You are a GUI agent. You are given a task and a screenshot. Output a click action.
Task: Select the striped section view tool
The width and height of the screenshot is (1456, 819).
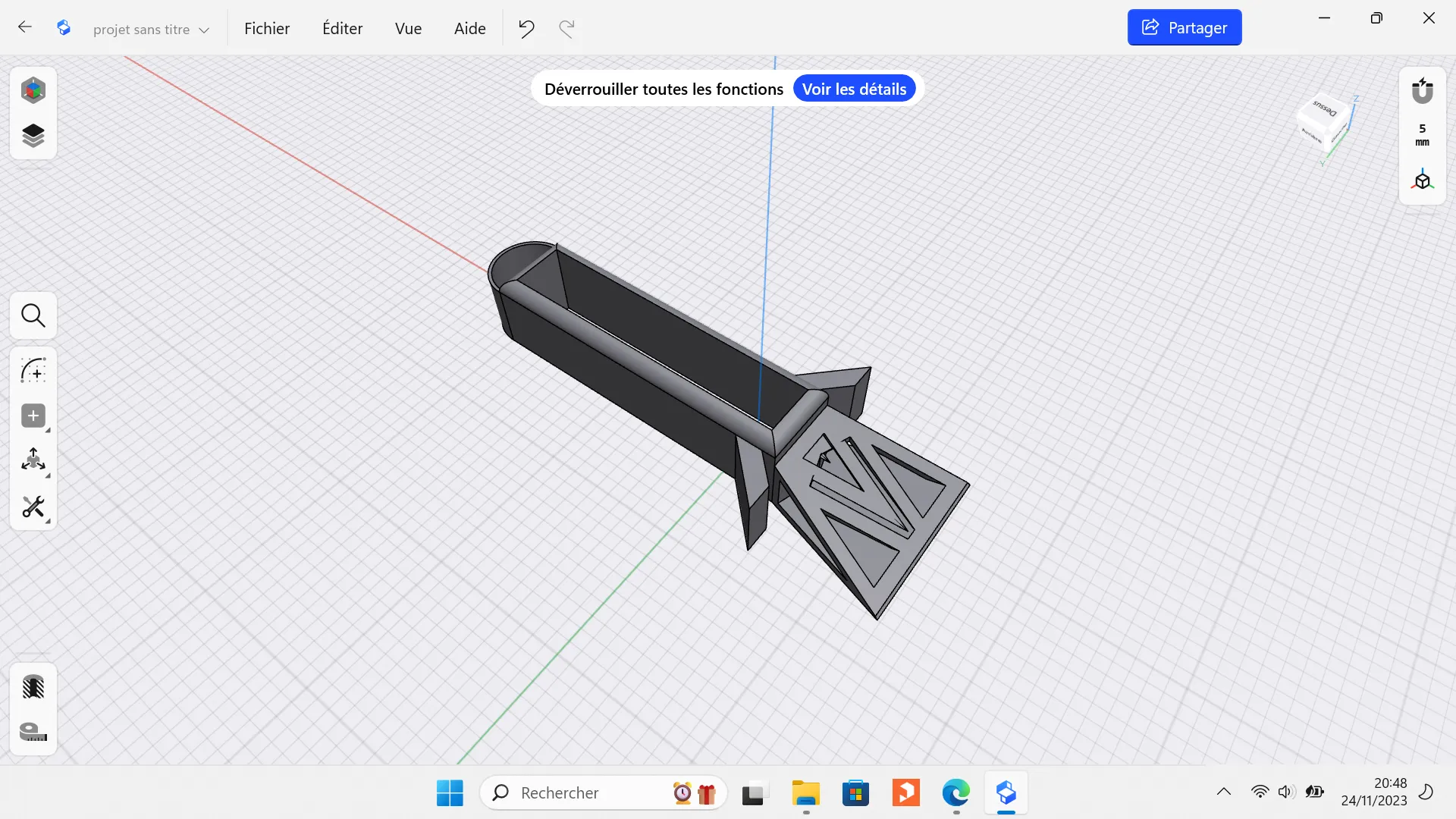point(33,687)
